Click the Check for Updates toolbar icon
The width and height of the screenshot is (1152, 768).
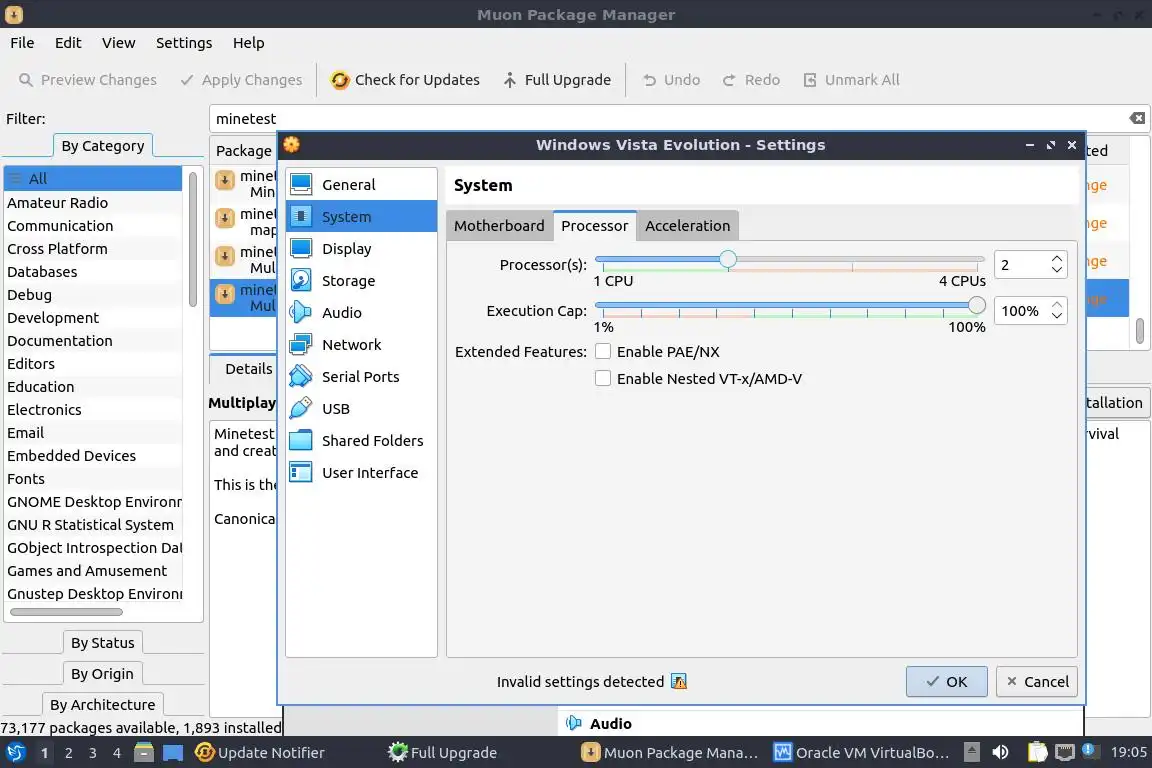click(x=339, y=79)
